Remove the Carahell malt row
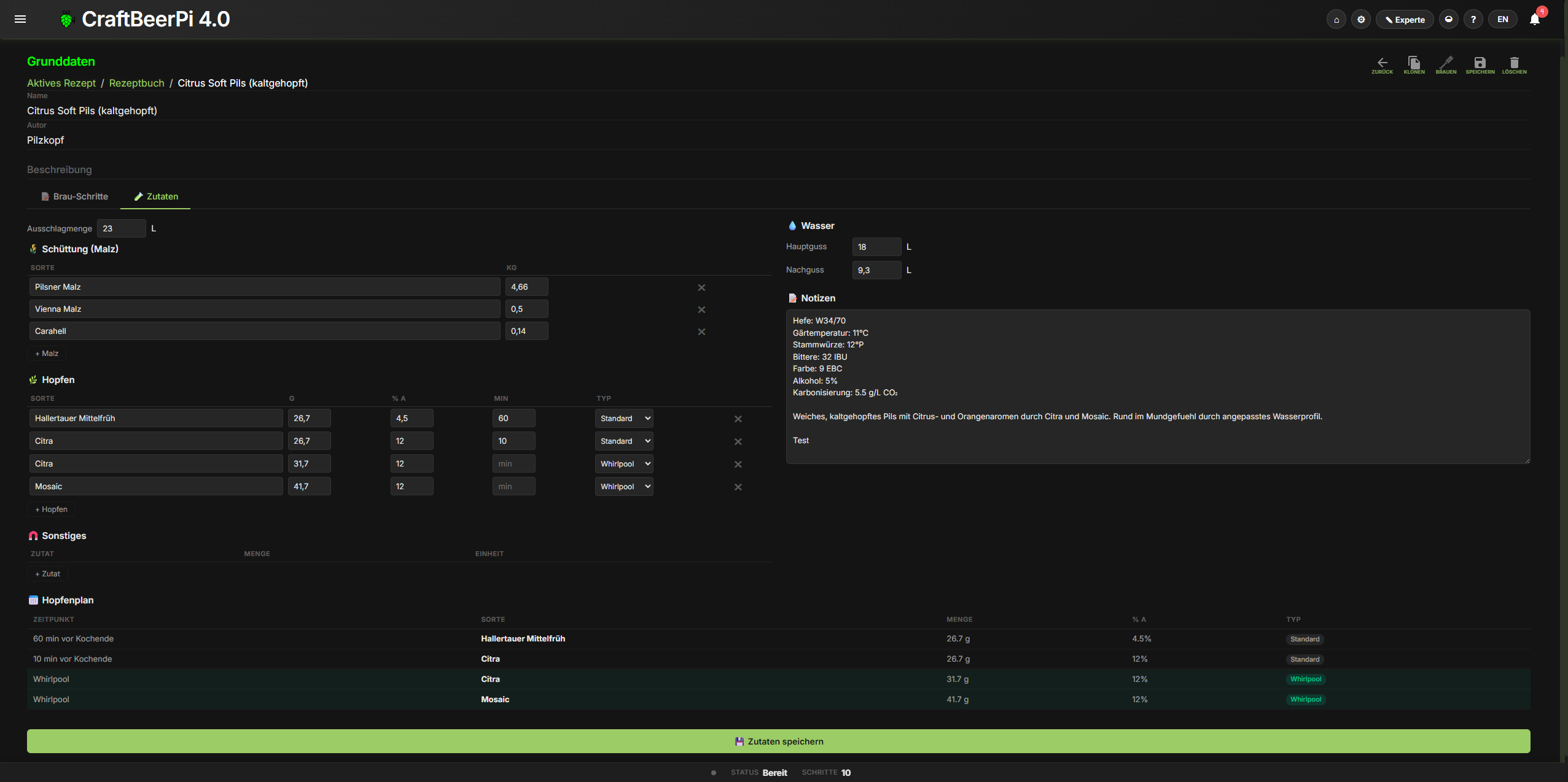 click(701, 331)
